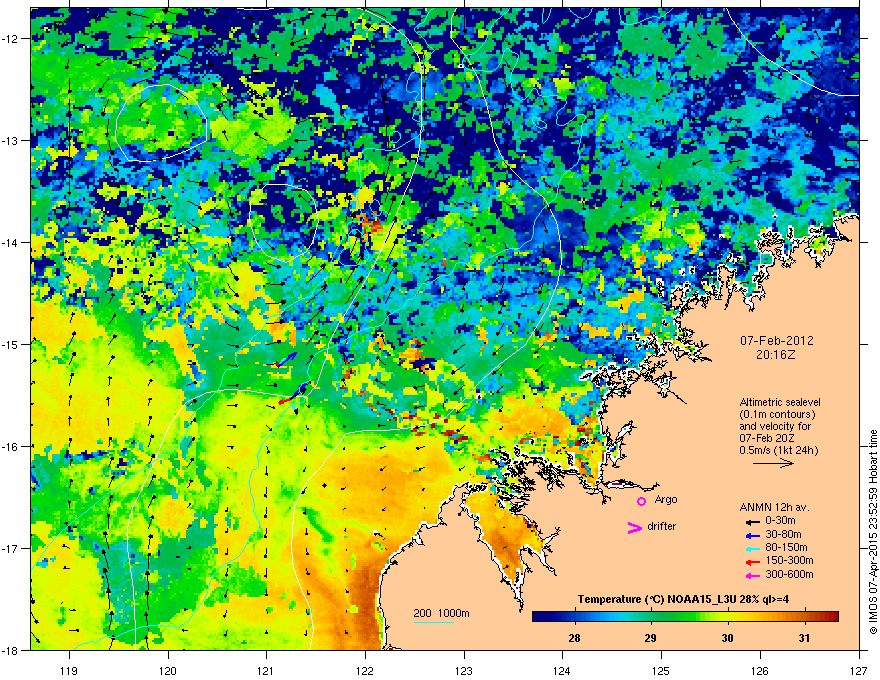Click the dark red end of temperature colorbar
The image size is (880, 680).
point(833,617)
